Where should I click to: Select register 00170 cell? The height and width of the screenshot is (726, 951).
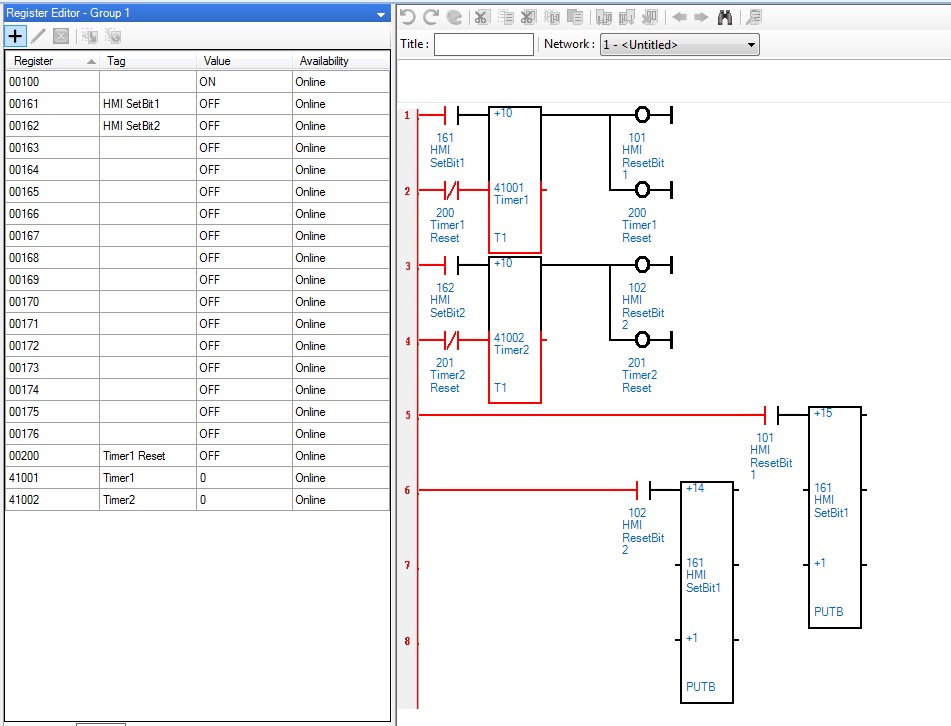coord(52,302)
